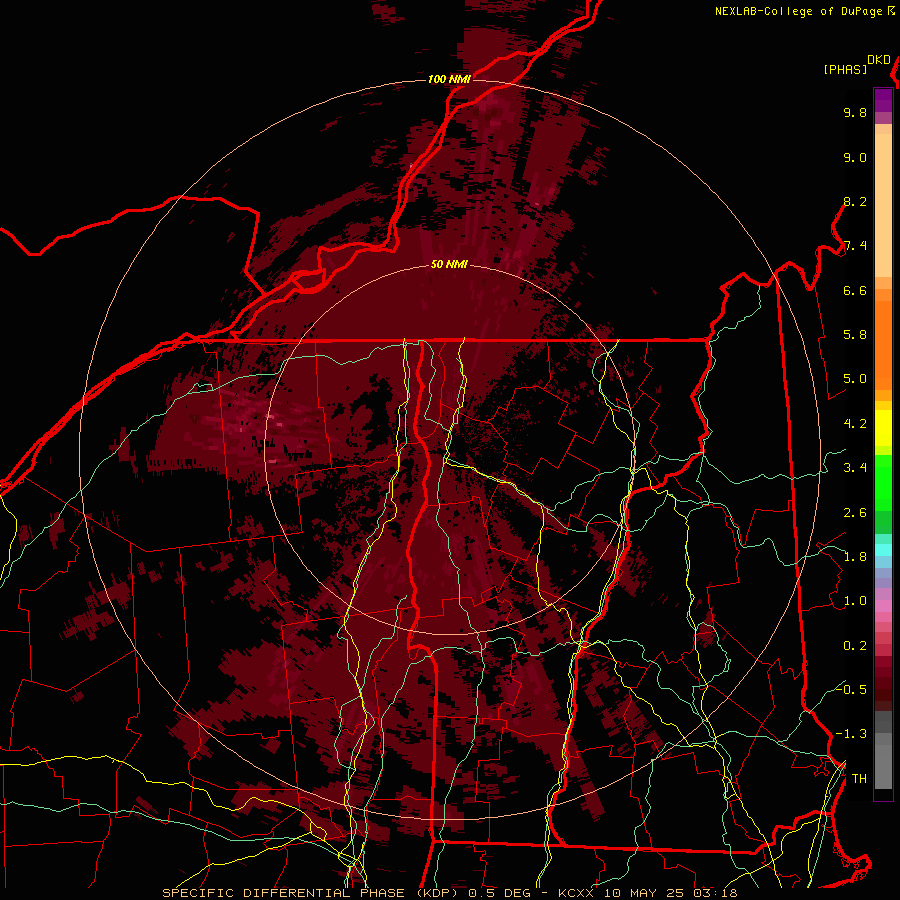Click the 100 NMI range ring label

point(449,79)
